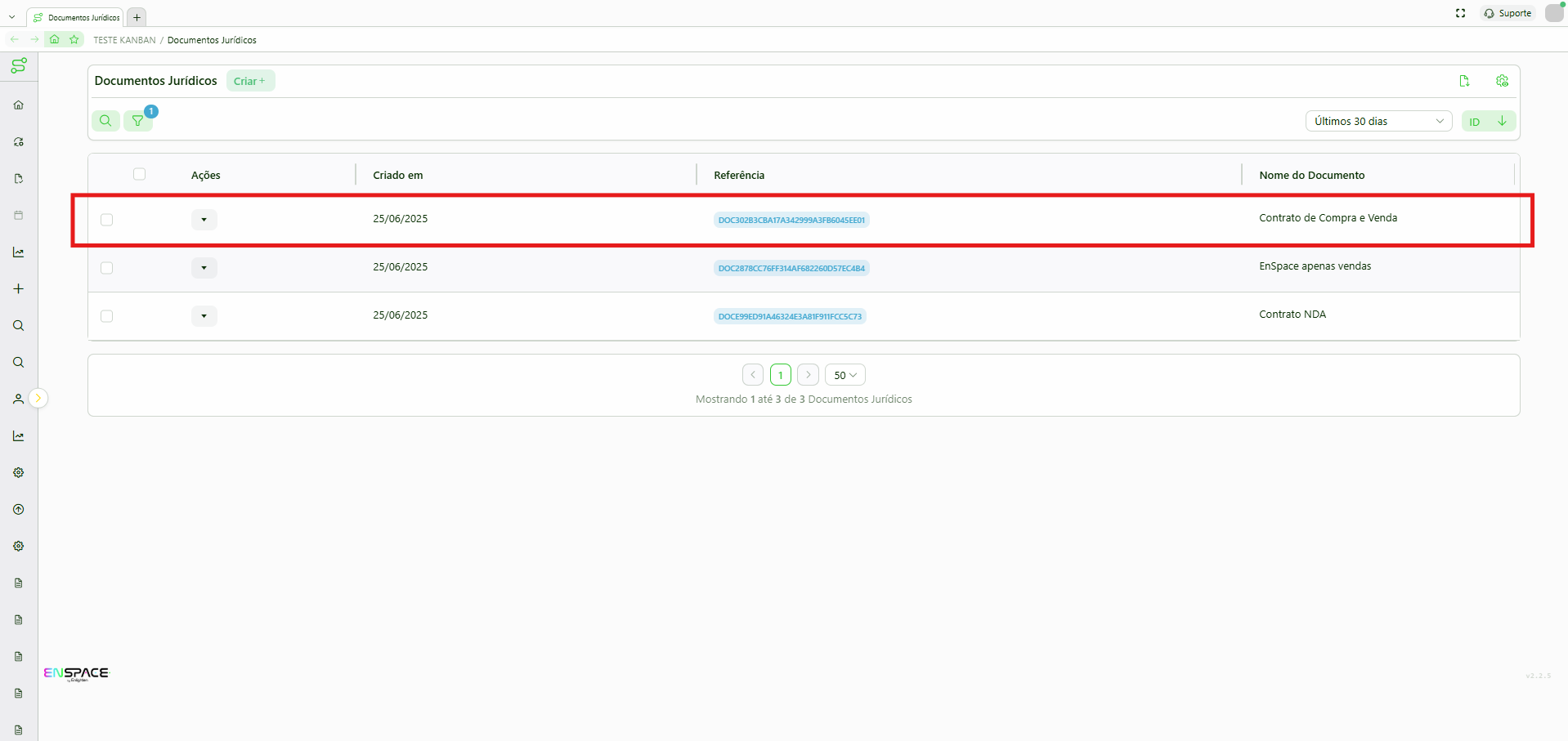The image size is (1568, 741).
Task: Open the green search button under Documentos Jurídicos
Action: [105, 121]
